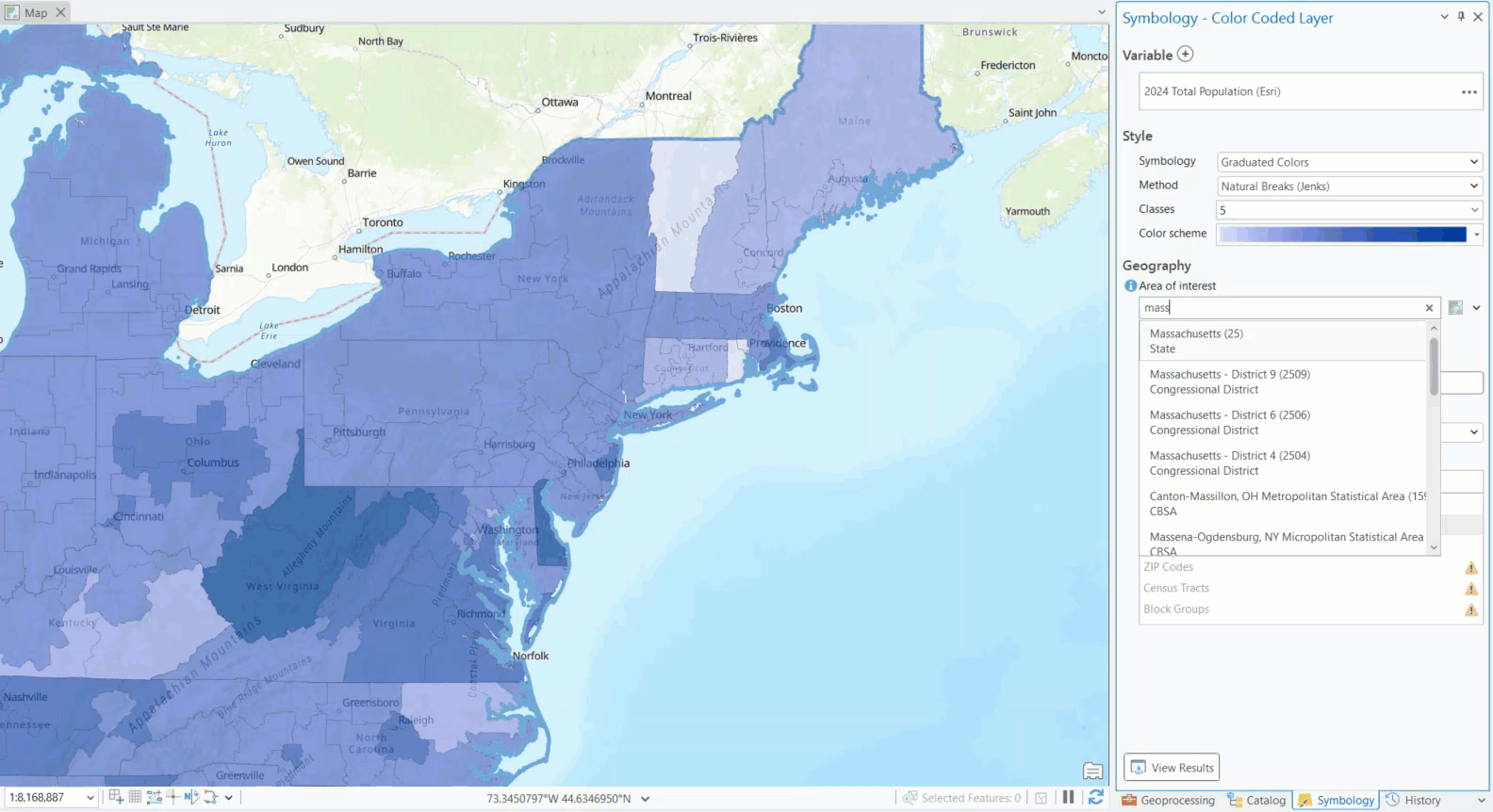The width and height of the screenshot is (1493, 812).
Task: Pause map drawing
Action: (1069, 797)
